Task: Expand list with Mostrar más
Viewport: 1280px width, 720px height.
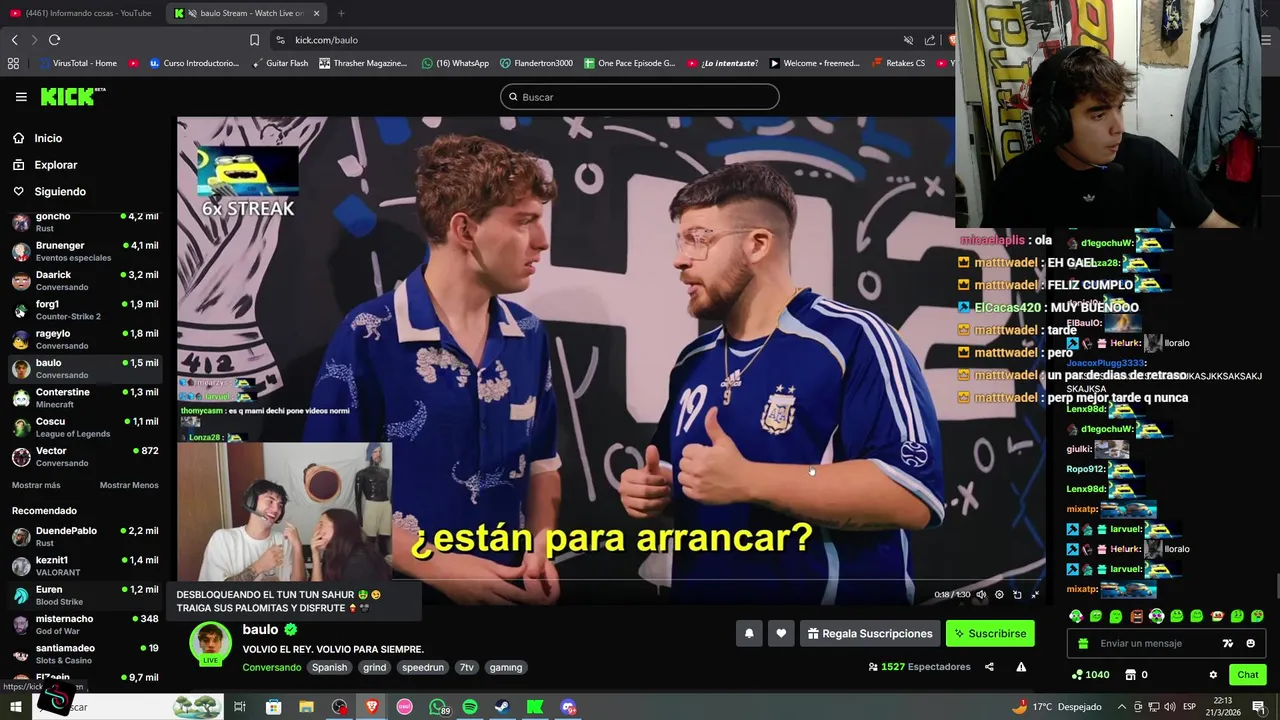Action: 36,485
